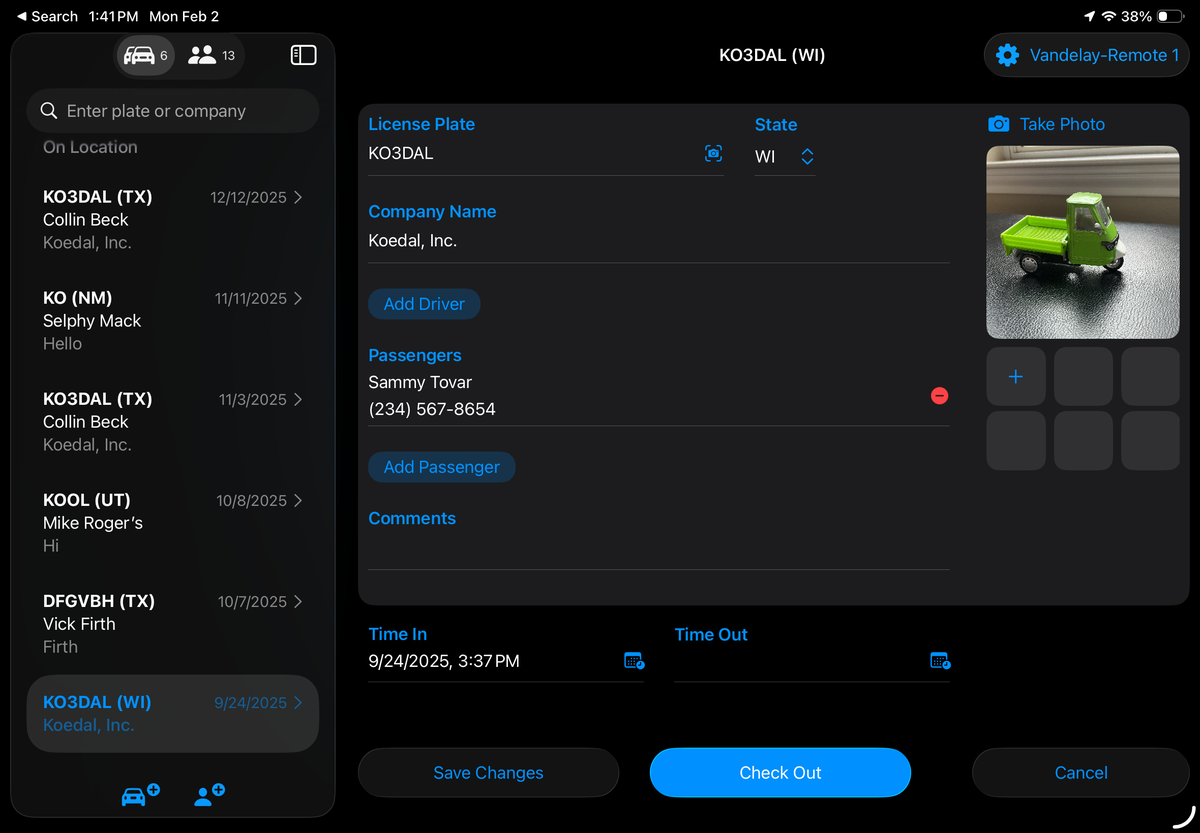The height and width of the screenshot is (833, 1200).
Task: Add photo using plus thumbnail slot
Action: 1016,377
